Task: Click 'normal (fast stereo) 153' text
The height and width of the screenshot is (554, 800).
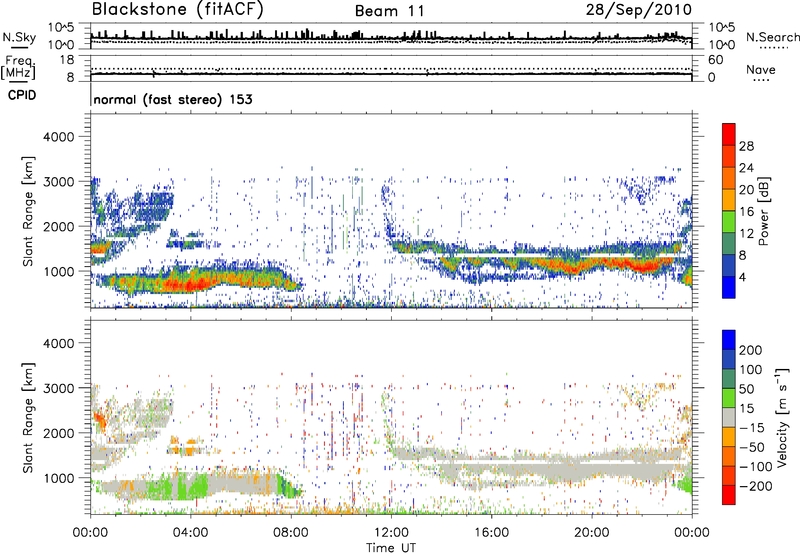Action: pyautogui.click(x=173, y=99)
